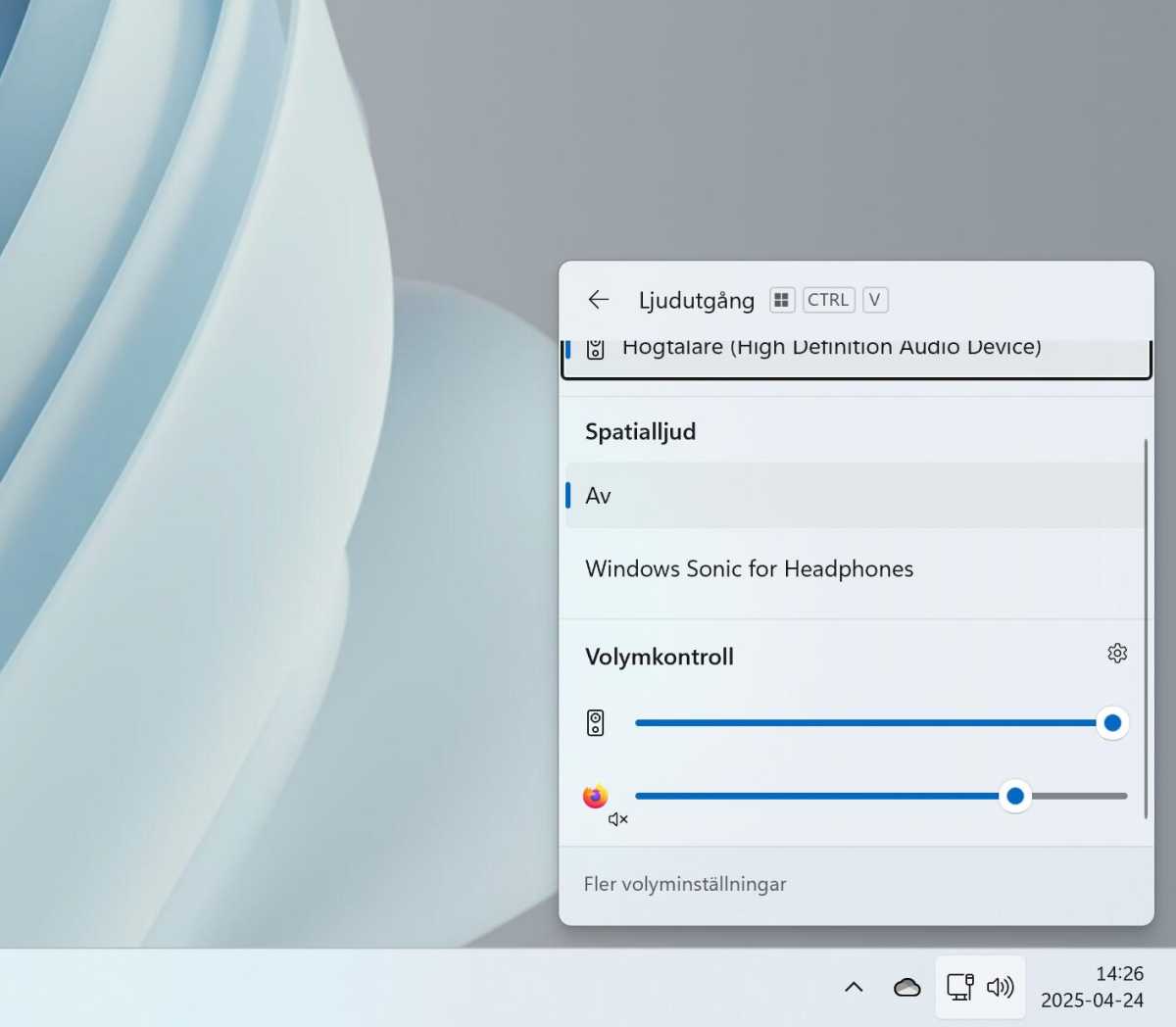This screenshot has height=1027, width=1176.
Task: Enable Windows Sonic for Headphones
Action: (x=749, y=569)
